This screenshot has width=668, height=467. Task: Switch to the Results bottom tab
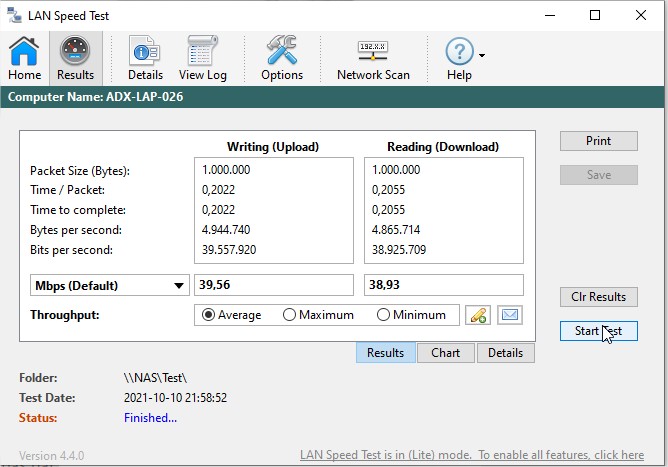[x=386, y=353]
